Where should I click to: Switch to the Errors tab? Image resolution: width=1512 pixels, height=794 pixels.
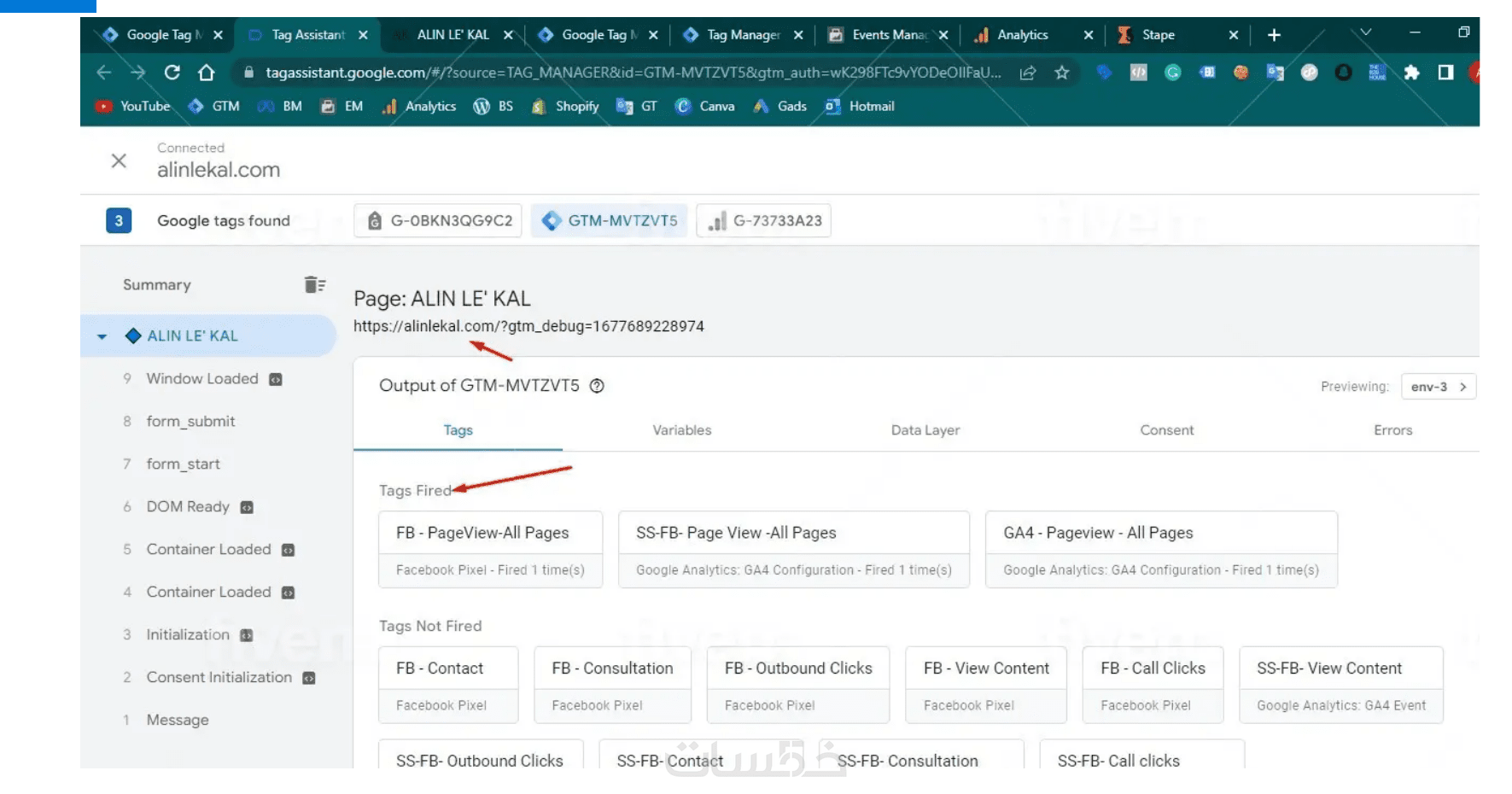click(1393, 430)
